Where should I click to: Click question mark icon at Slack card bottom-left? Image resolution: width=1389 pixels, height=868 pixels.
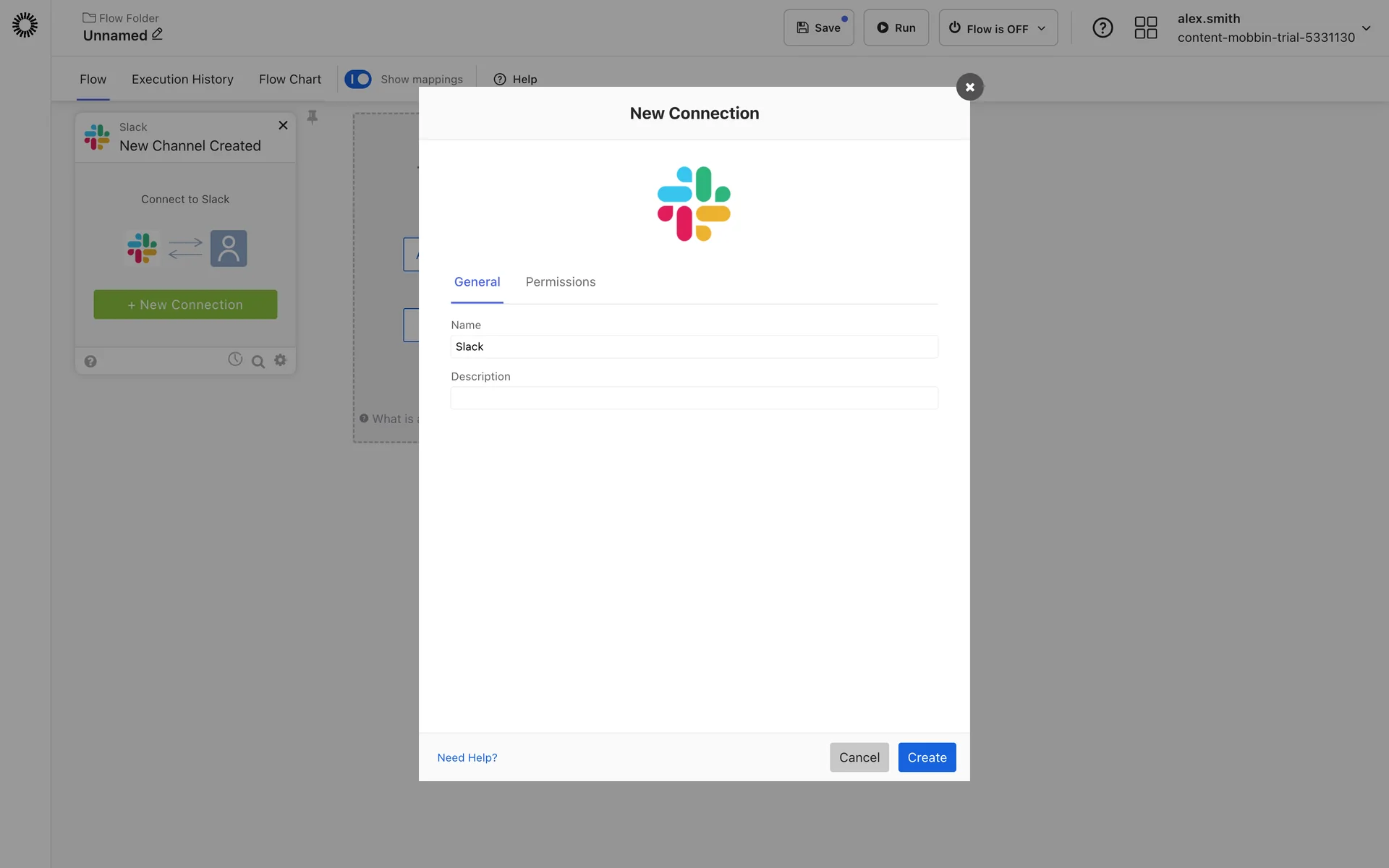[90, 362]
